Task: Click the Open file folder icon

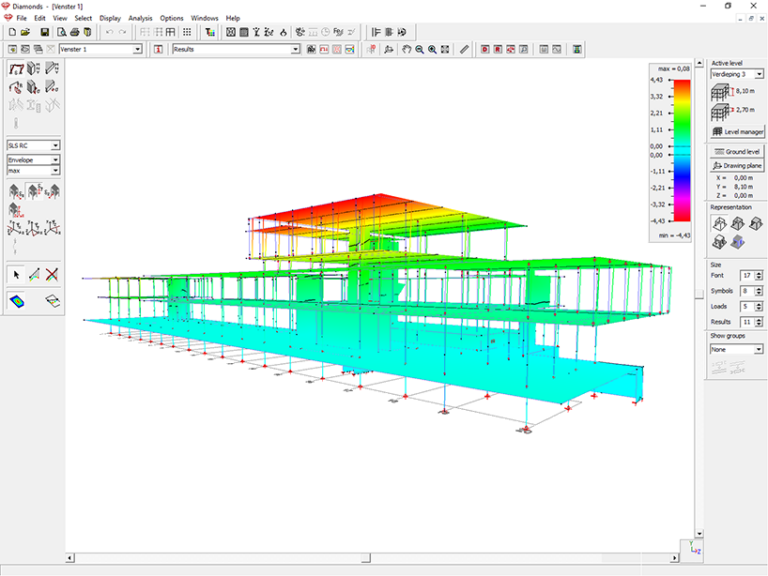Action: click(x=26, y=33)
